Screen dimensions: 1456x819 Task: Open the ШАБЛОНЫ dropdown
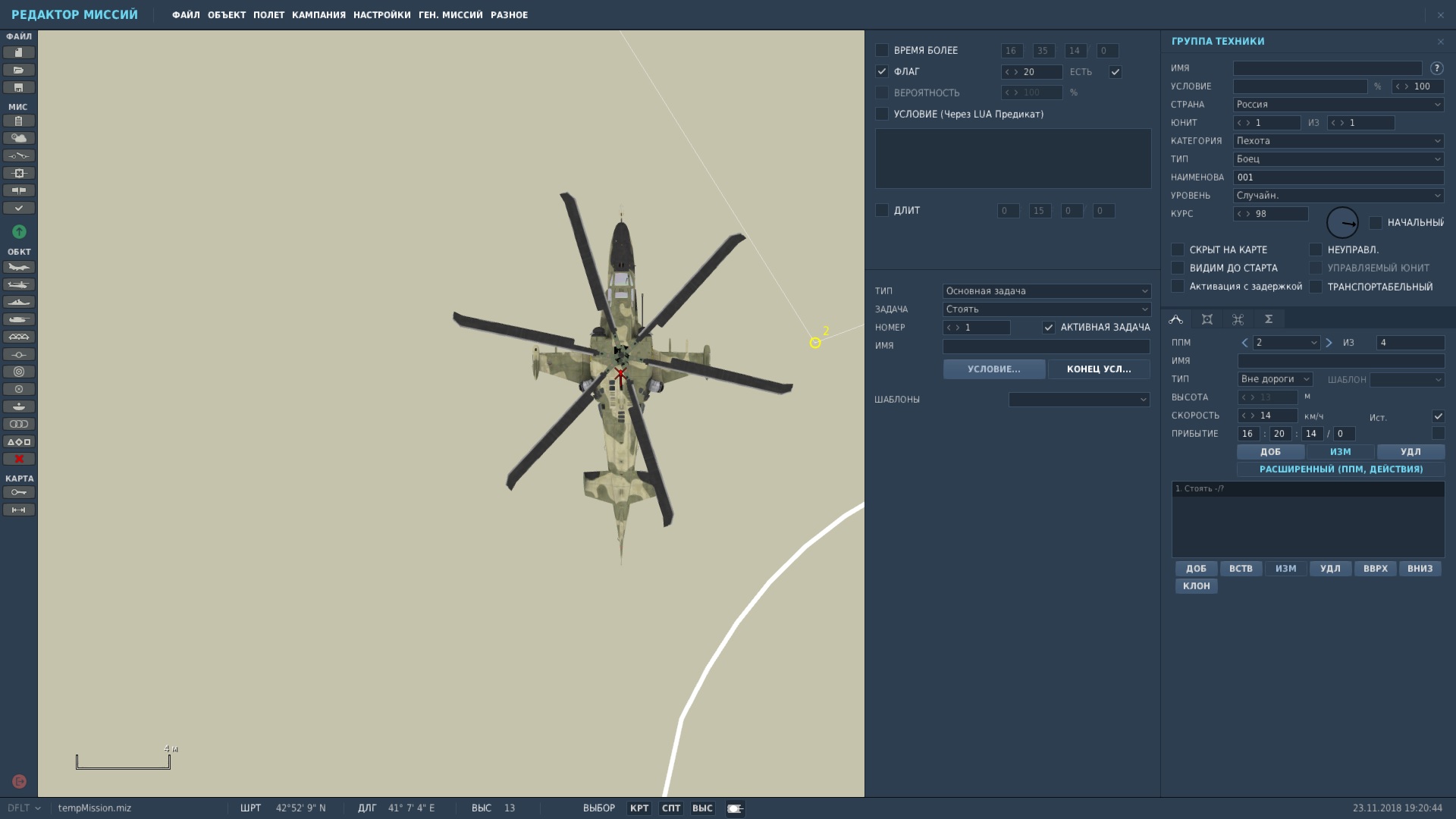point(1079,400)
